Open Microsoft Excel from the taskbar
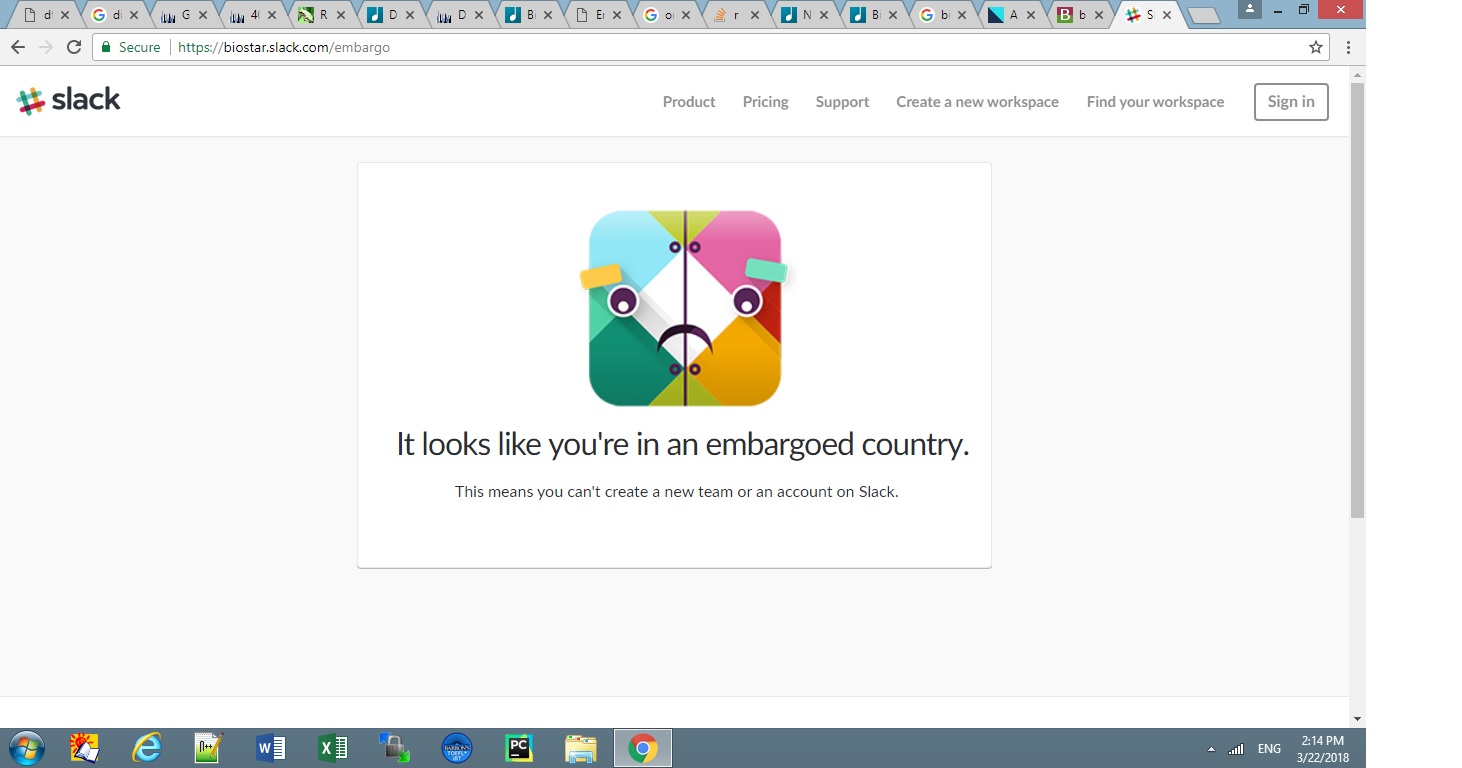1462x768 pixels. point(332,748)
